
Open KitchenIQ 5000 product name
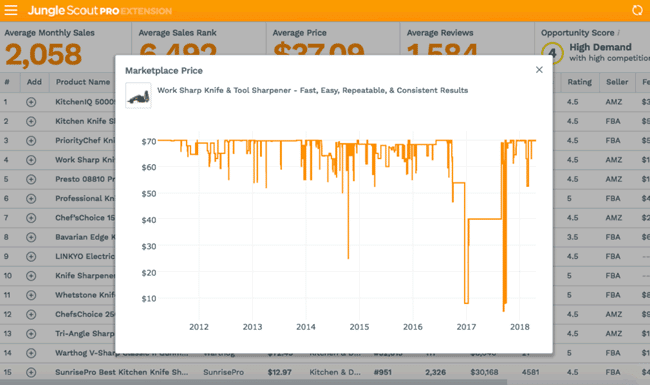point(85,102)
